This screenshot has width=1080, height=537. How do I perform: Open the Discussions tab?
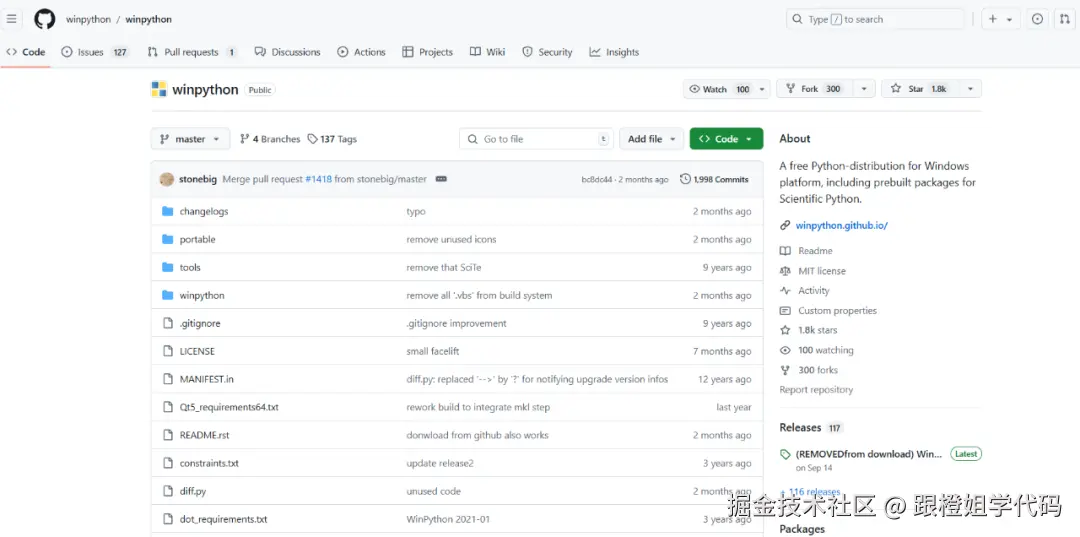(288, 52)
